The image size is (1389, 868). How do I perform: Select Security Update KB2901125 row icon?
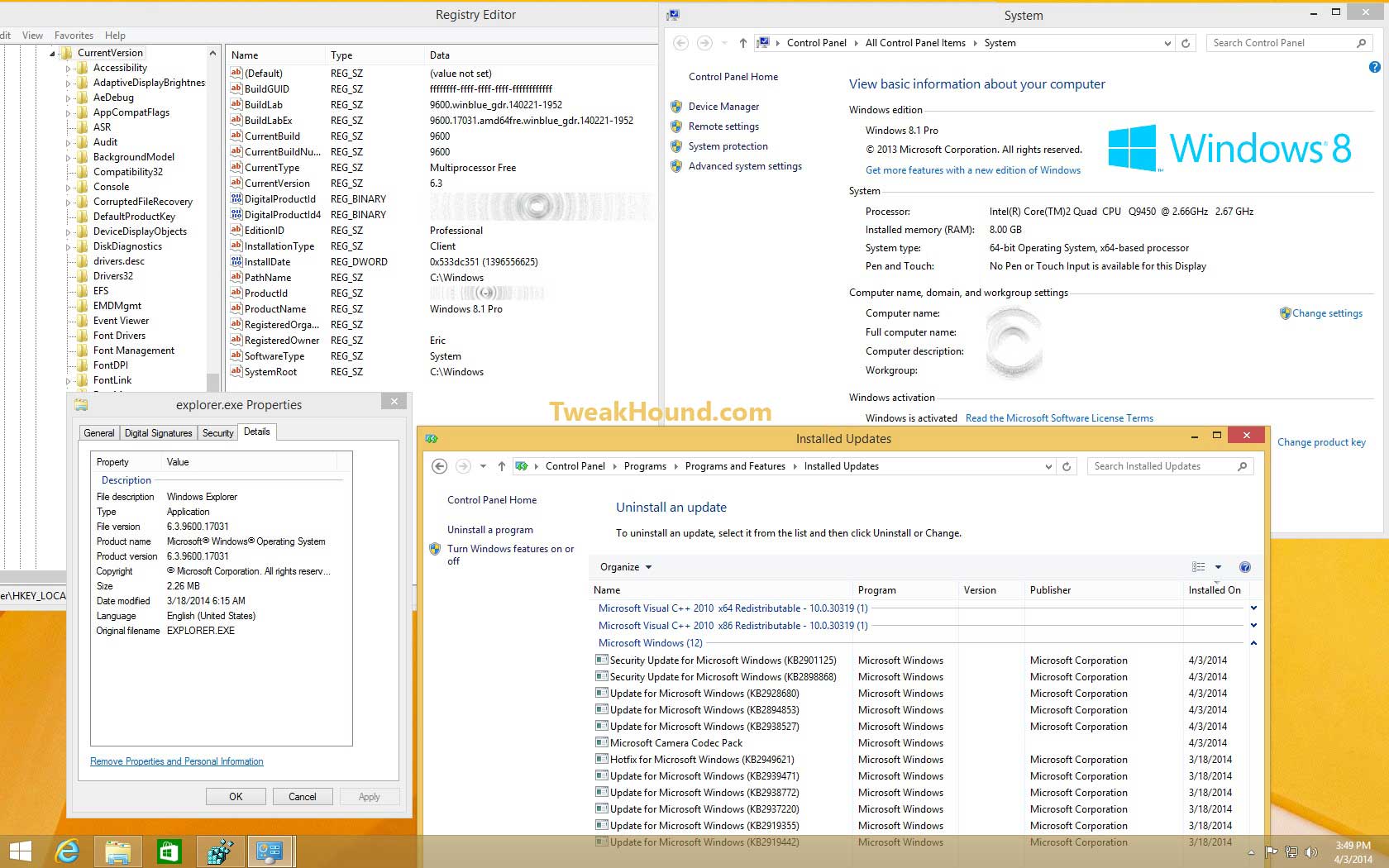coord(601,660)
